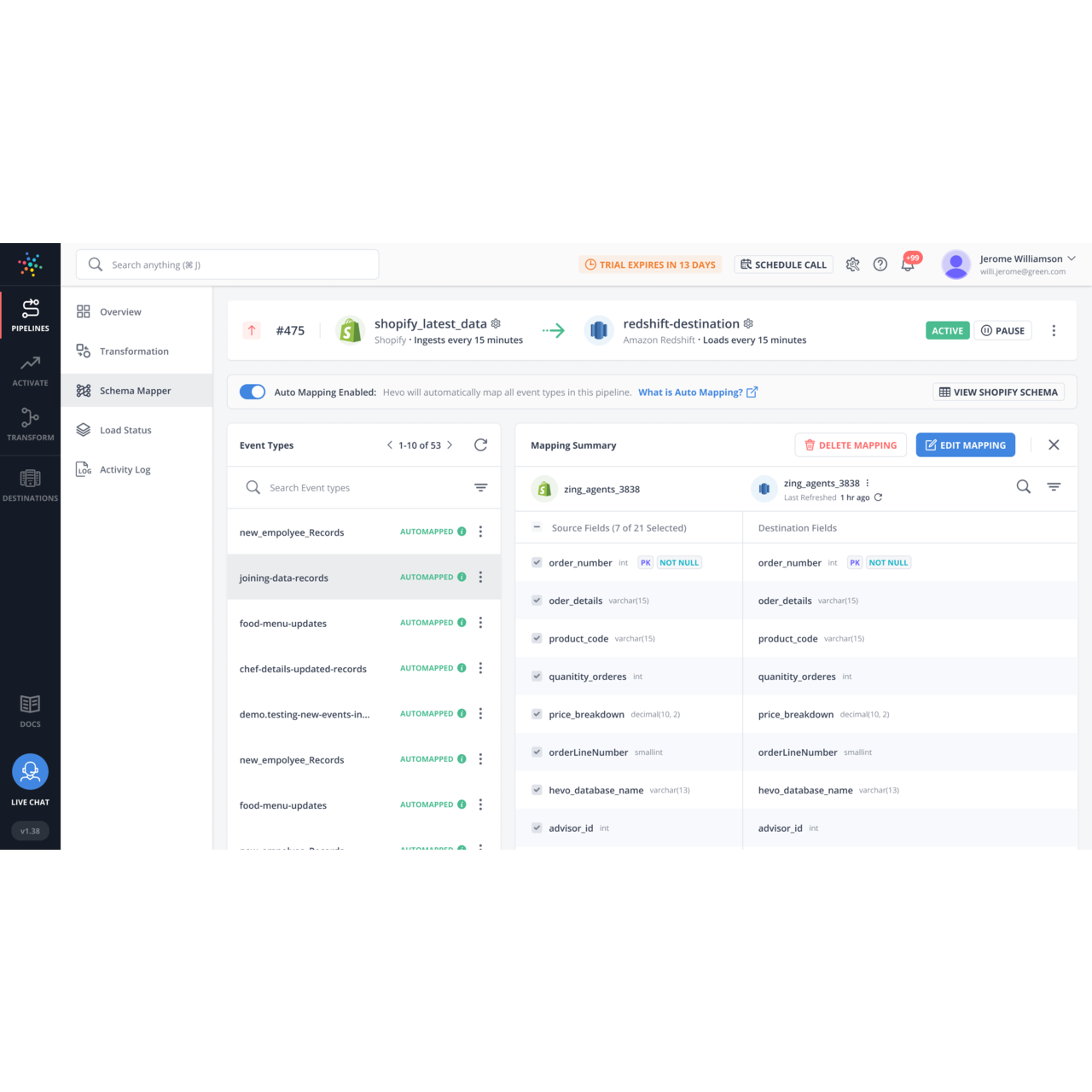Refresh destination schema next to 1 hr ago
Screen dimensions: 1092x1092
pos(878,497)
